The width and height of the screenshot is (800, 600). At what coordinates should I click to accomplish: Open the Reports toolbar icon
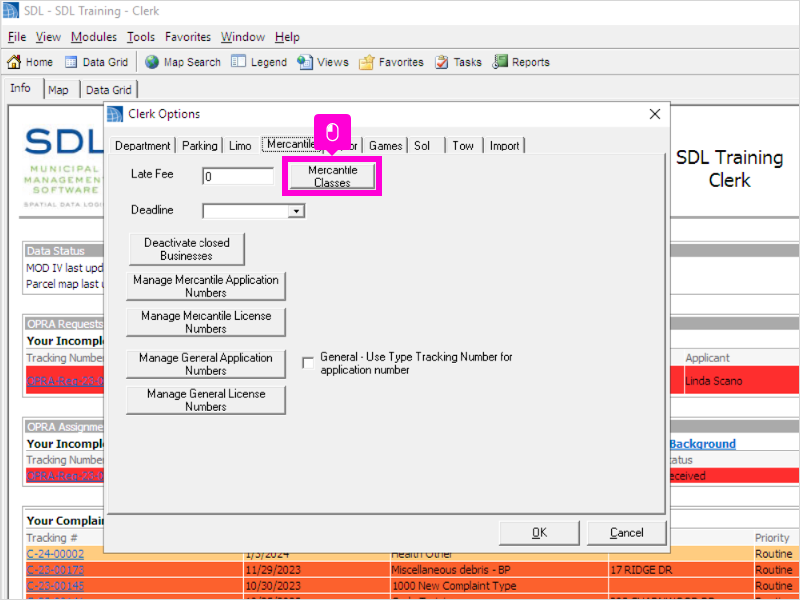[x=500, y=62]
